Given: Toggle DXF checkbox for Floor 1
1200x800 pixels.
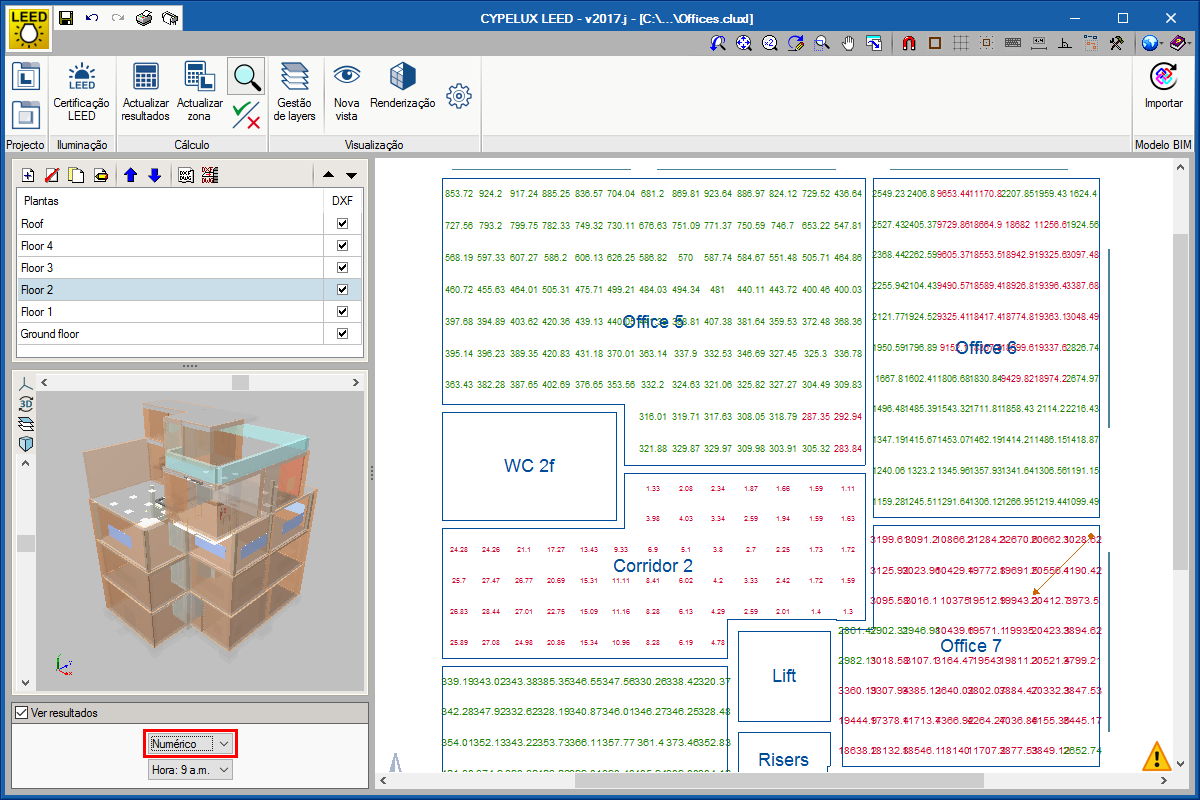Looking at the screenshot, I should [x=342, y=312].
